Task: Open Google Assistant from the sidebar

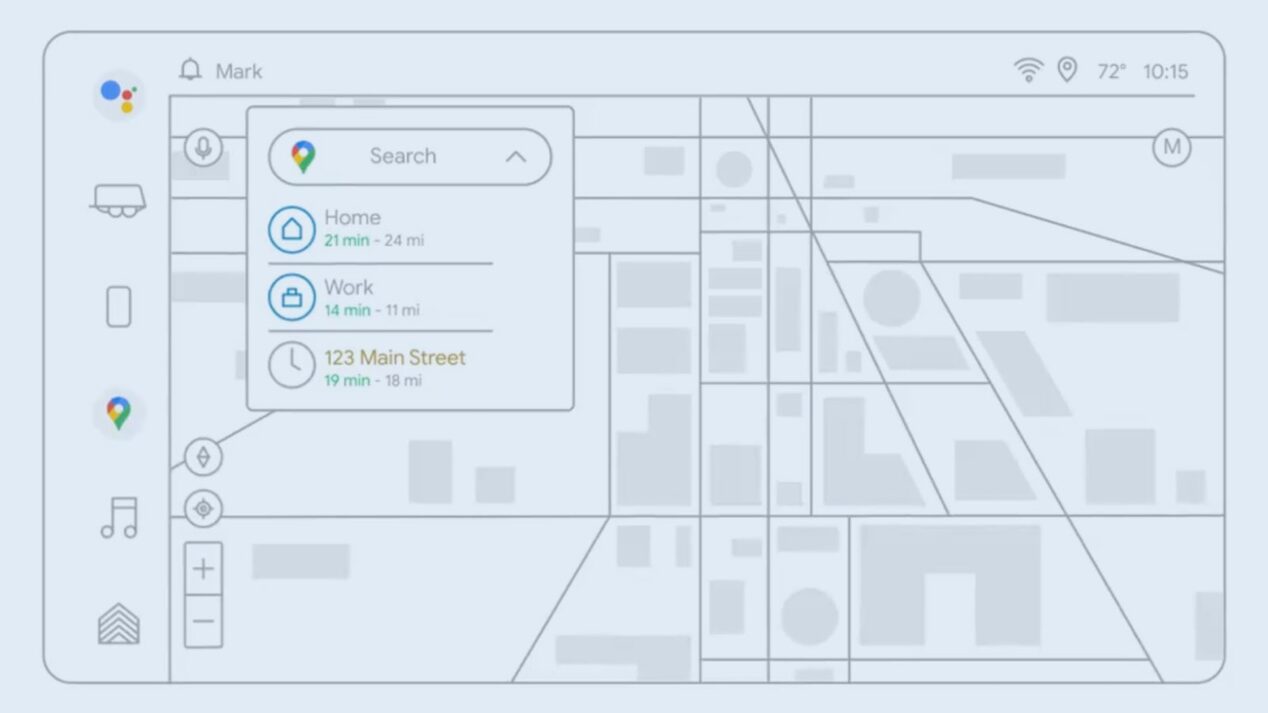Action: (118, 95)
